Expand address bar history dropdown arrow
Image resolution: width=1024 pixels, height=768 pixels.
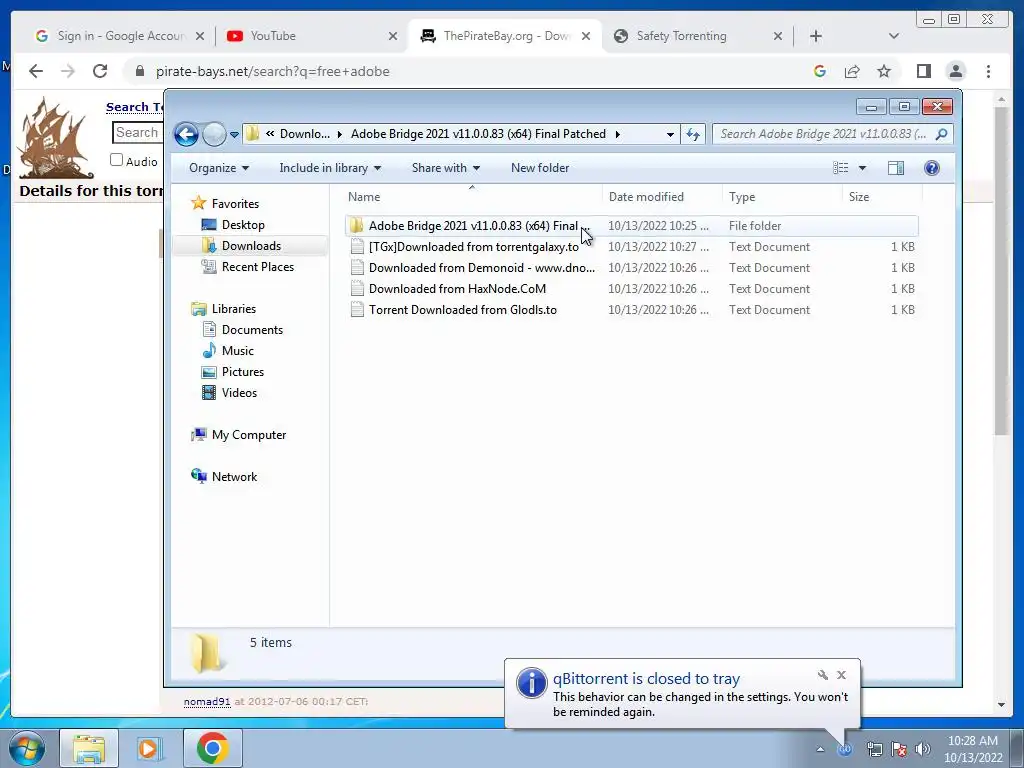pyautogui.click(x=670, y=135)
